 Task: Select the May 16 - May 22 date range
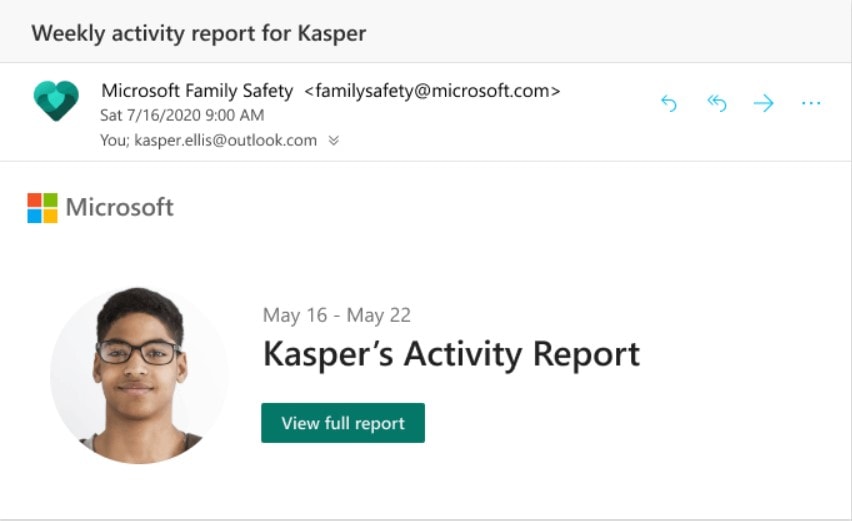click(337, 315)
